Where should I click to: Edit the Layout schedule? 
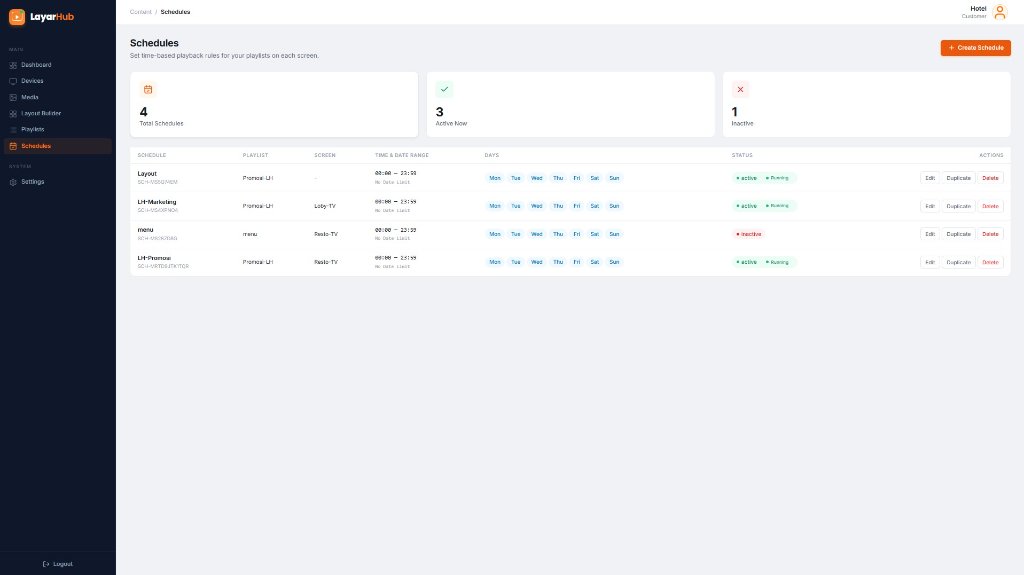point(930,178)
